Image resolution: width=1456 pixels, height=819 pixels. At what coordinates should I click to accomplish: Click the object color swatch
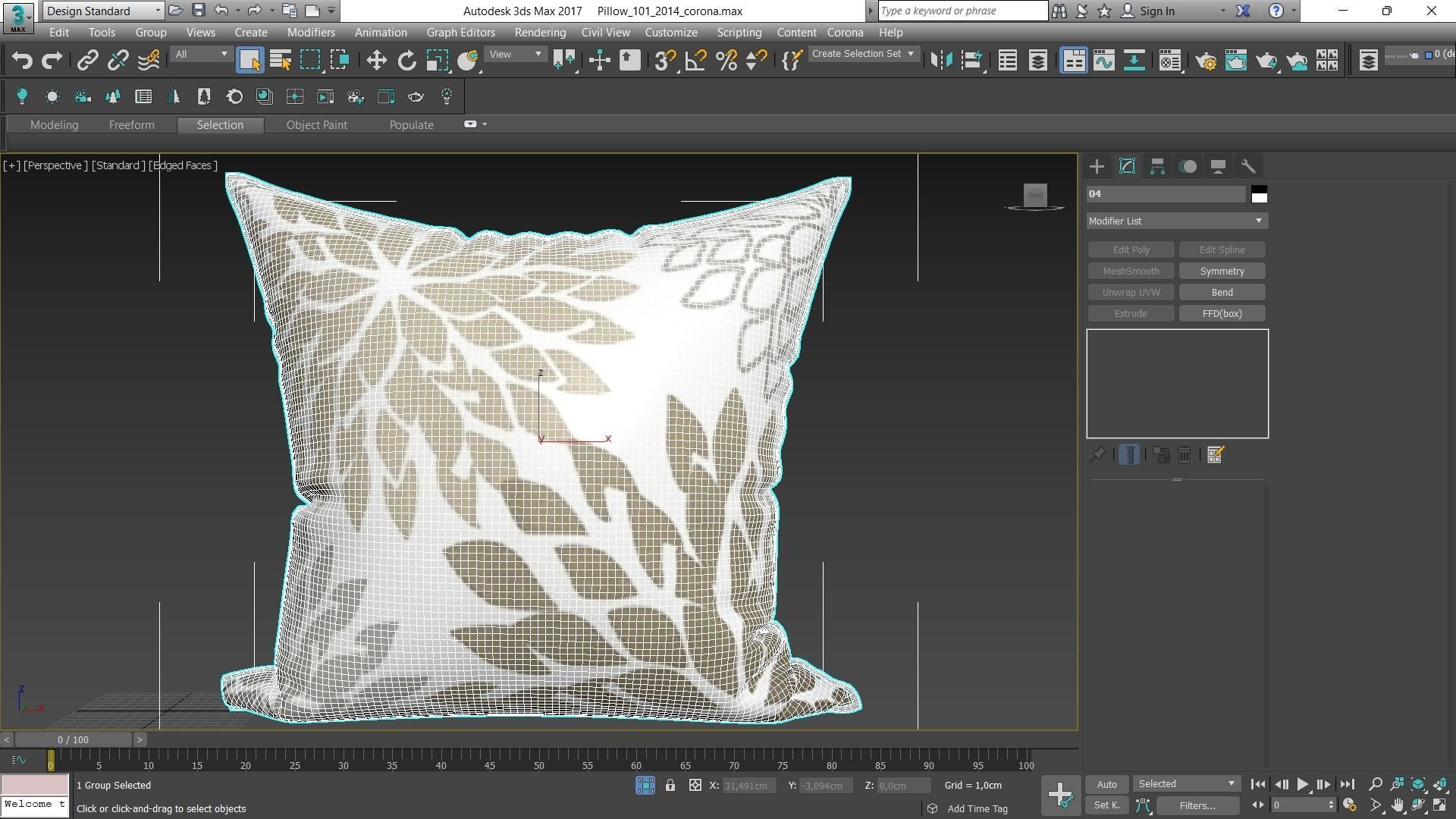(x=1259, y=194)
